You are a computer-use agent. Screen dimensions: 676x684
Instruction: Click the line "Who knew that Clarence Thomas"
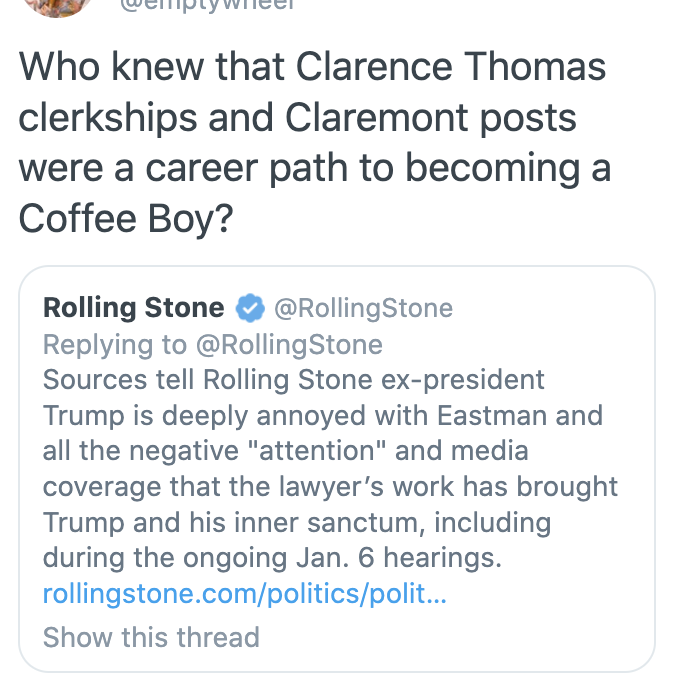313,67
